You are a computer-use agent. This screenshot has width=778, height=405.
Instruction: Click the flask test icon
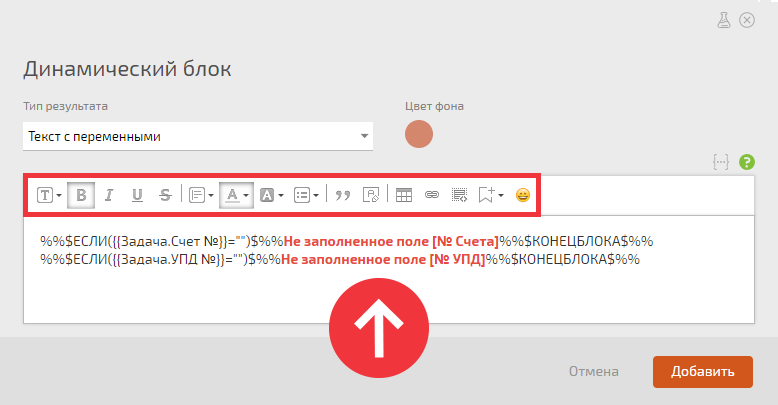tap(724, 20)
